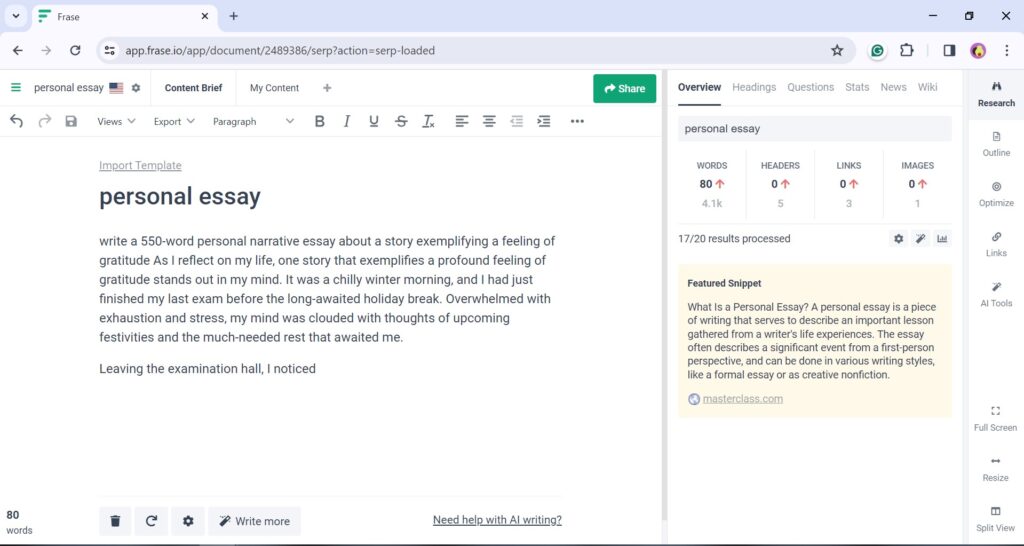Click the personal essay document title
This screenshot has height=546, width=1024.
point(180,197)
